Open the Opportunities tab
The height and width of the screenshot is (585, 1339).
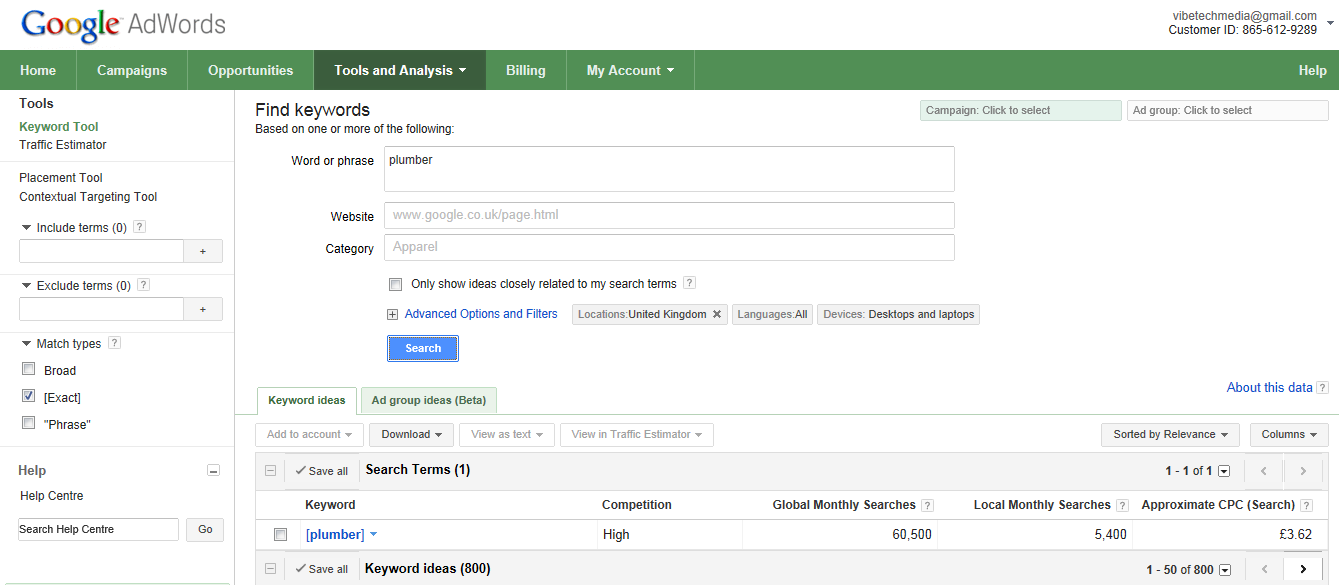[251, 70]
